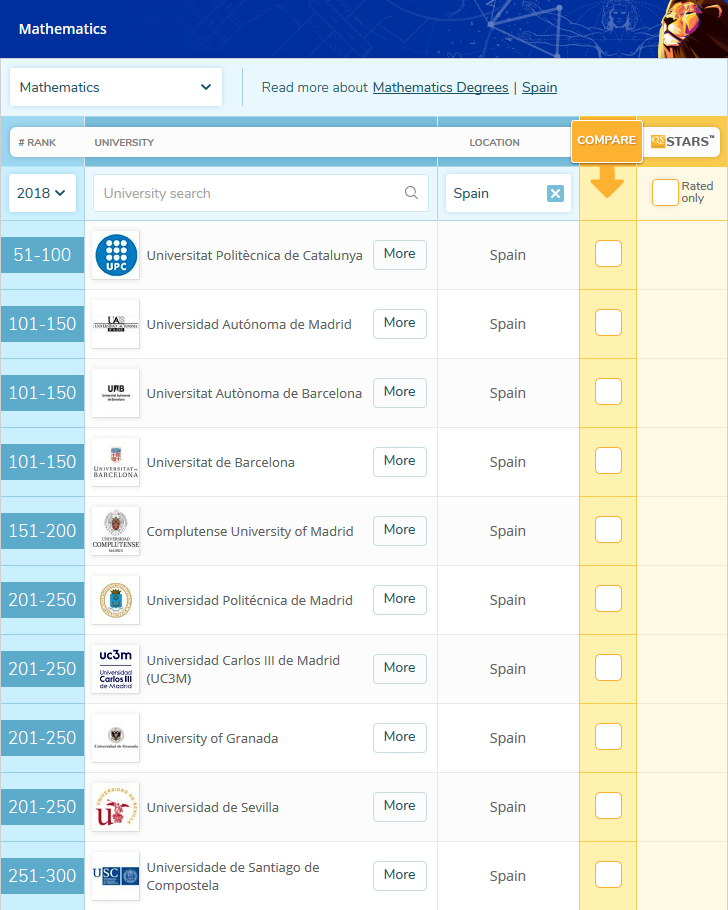Open the Spain location filter field
Image resolution: width=728 pixels, height=910 pixels.
[508, 193]
